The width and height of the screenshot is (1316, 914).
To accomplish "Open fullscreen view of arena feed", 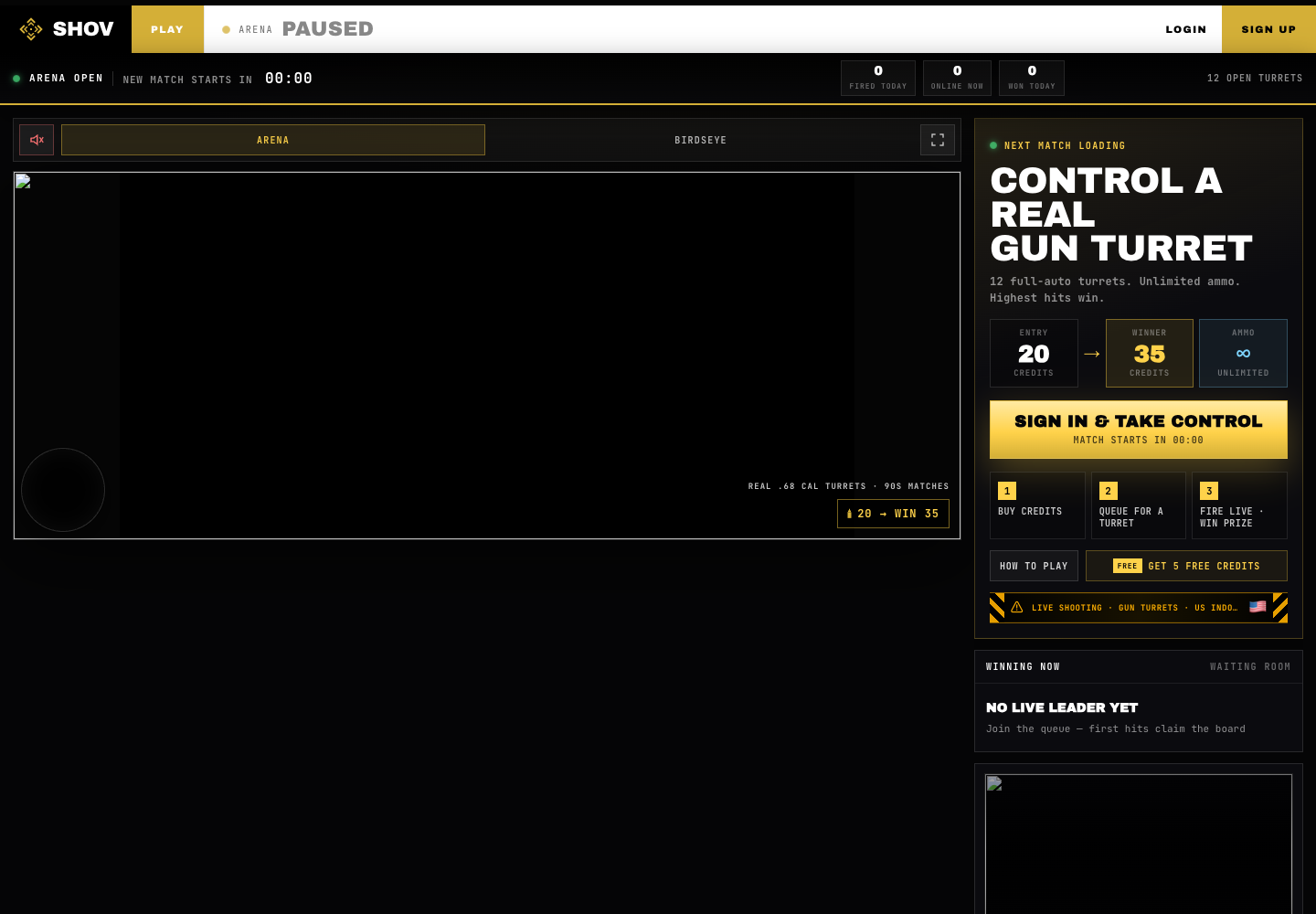I will (x=938, y=140).
